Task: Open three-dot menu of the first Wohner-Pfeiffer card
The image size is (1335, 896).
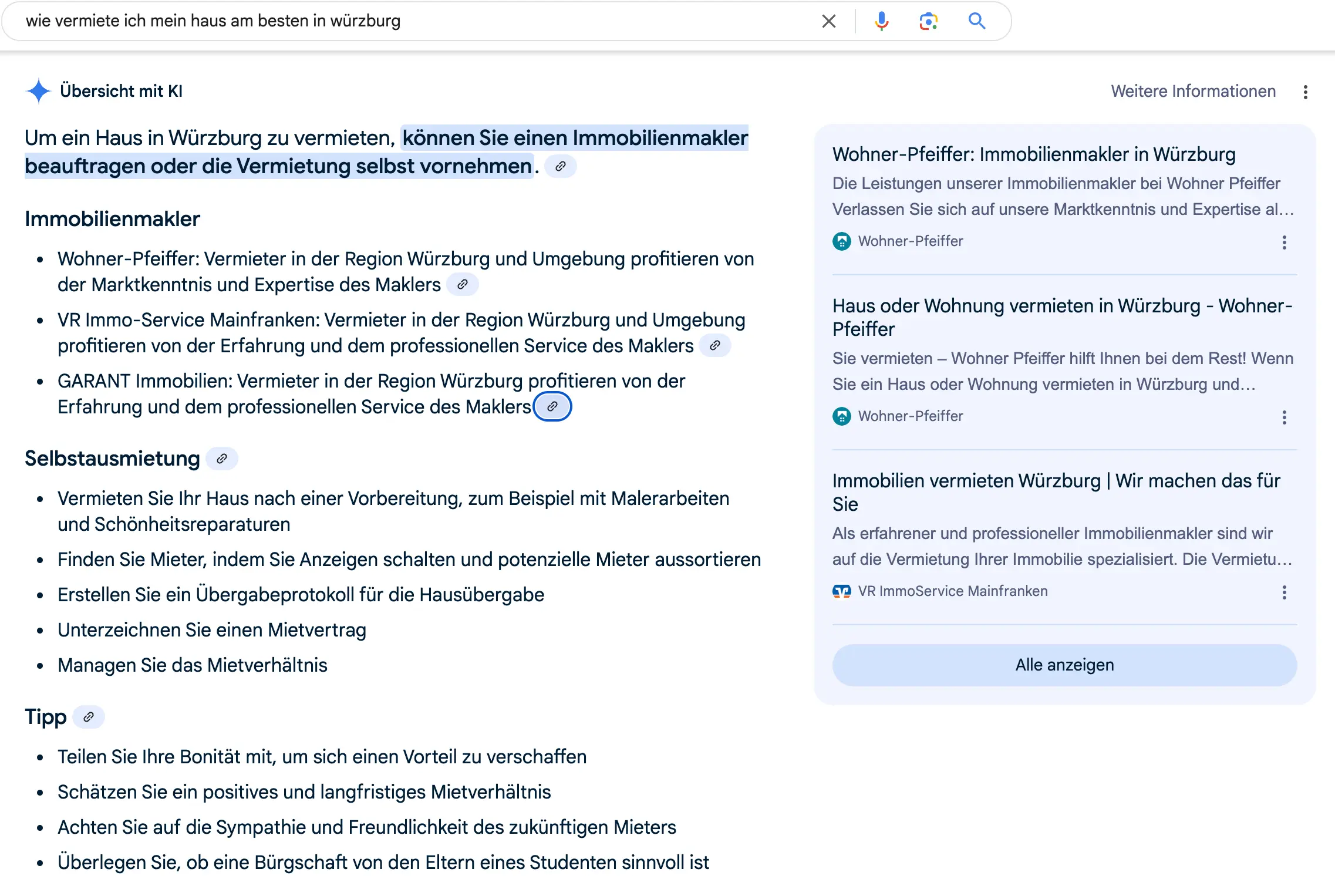Action: click(x=1285, y=242)
